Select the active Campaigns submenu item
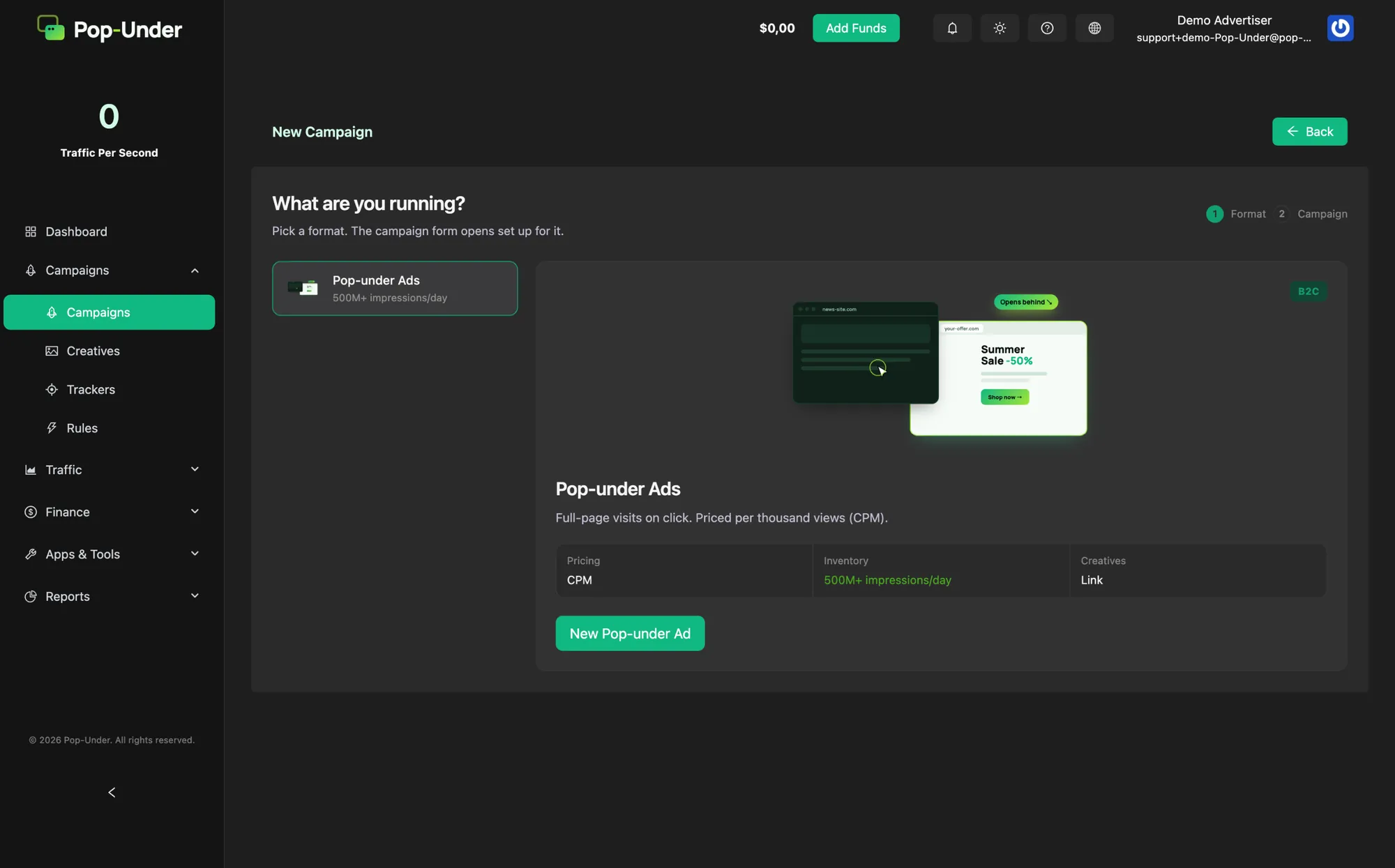Image resolution: width=1395 pixels, height=868 pixels. pyautogui.click(x=110, y=312)
